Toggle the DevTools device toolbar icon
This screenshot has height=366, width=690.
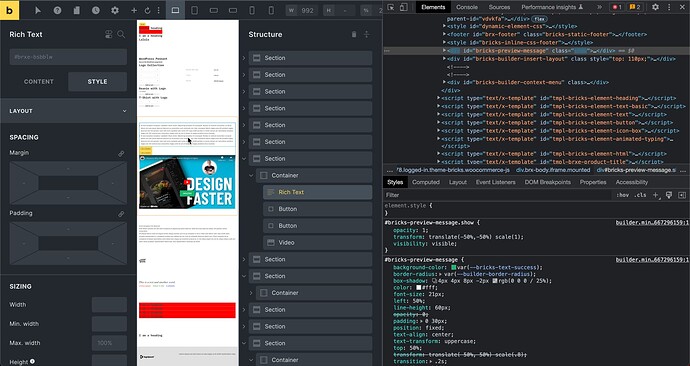403,7
